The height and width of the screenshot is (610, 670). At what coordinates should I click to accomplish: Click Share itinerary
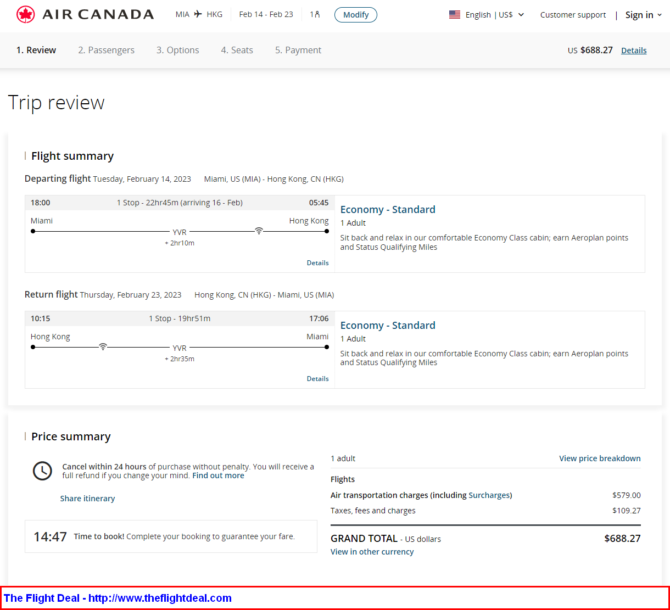[87, 498]
